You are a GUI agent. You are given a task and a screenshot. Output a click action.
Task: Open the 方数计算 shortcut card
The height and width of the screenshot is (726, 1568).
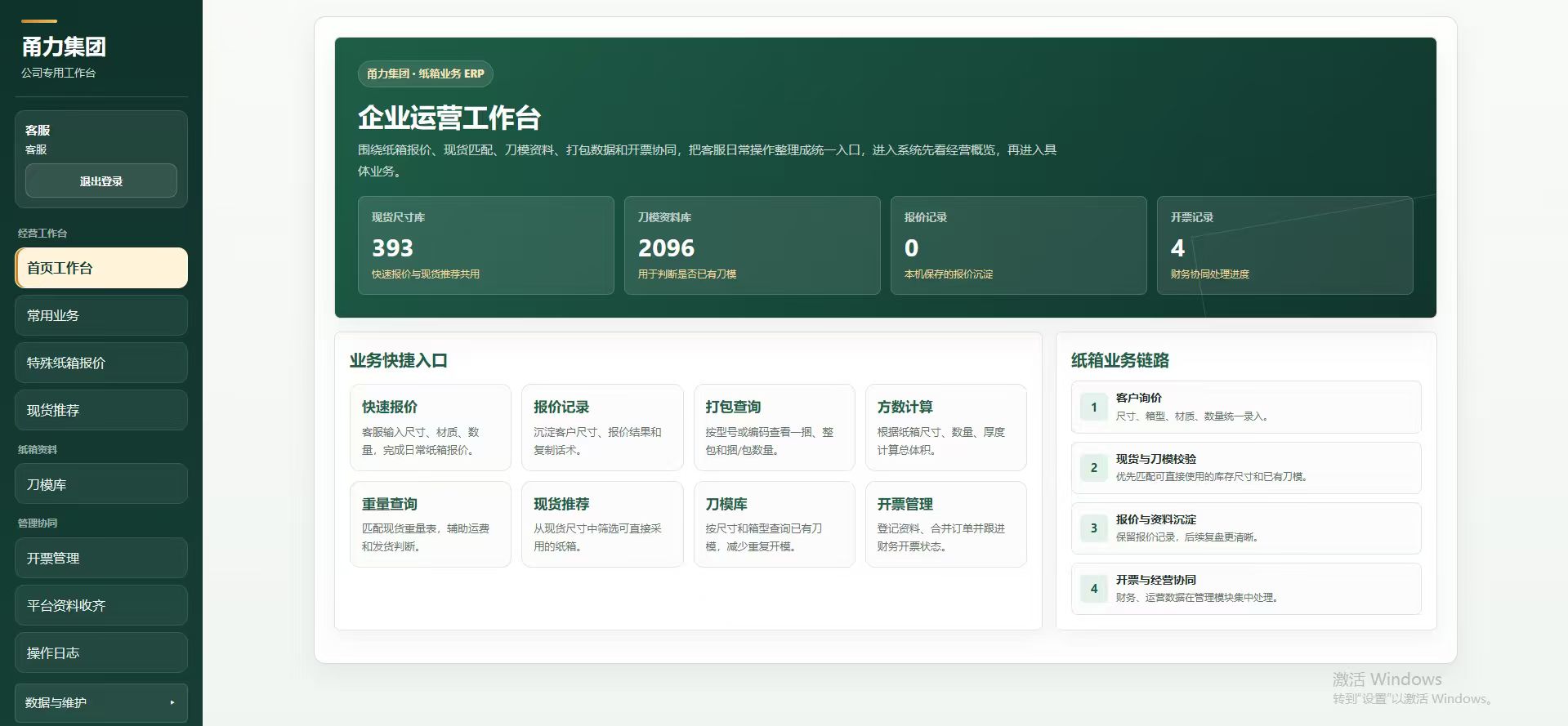click(946, 428)
